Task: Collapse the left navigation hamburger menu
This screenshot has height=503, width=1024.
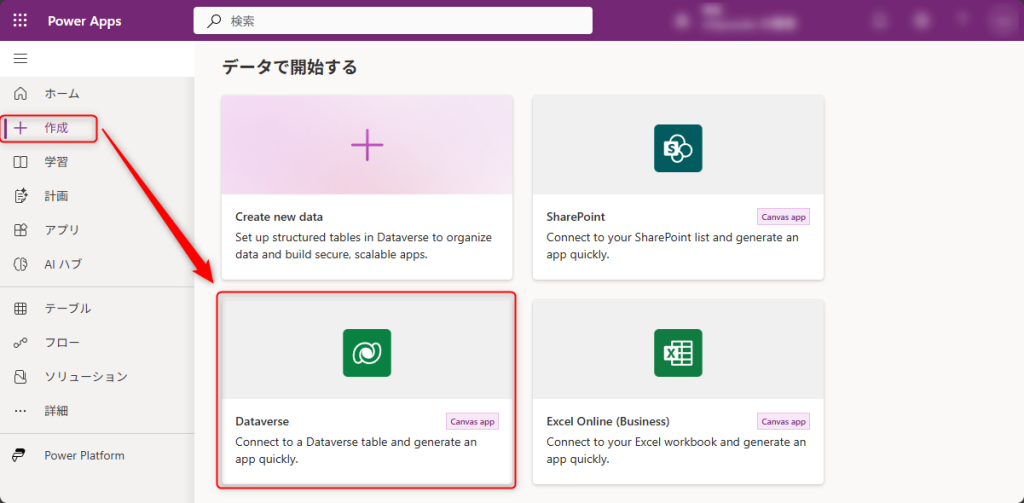Action: 20,59
